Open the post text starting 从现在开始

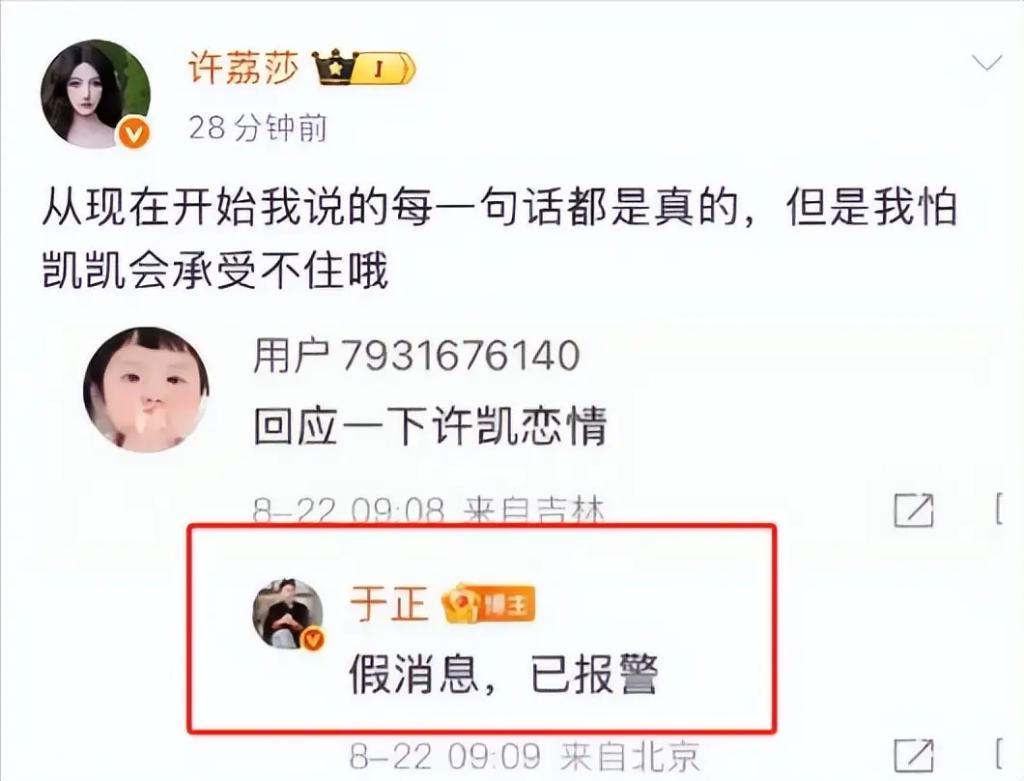(x=500, y=239)
